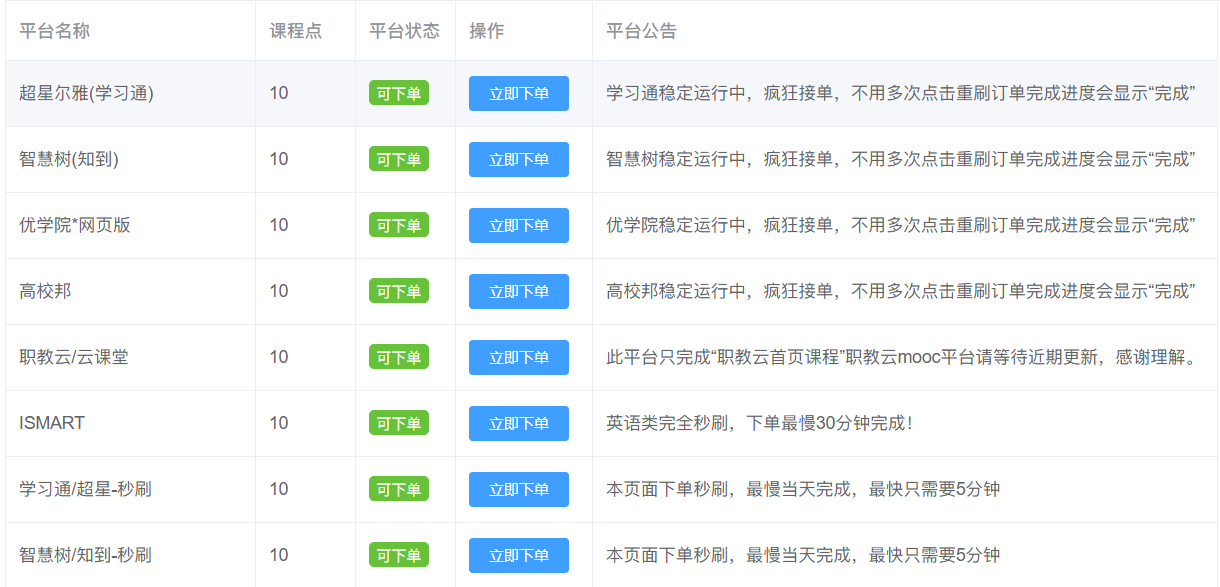1220x587 pixels.
Task: Click course points 10 in 智慧树(知到) row
Action: point(279,159)
